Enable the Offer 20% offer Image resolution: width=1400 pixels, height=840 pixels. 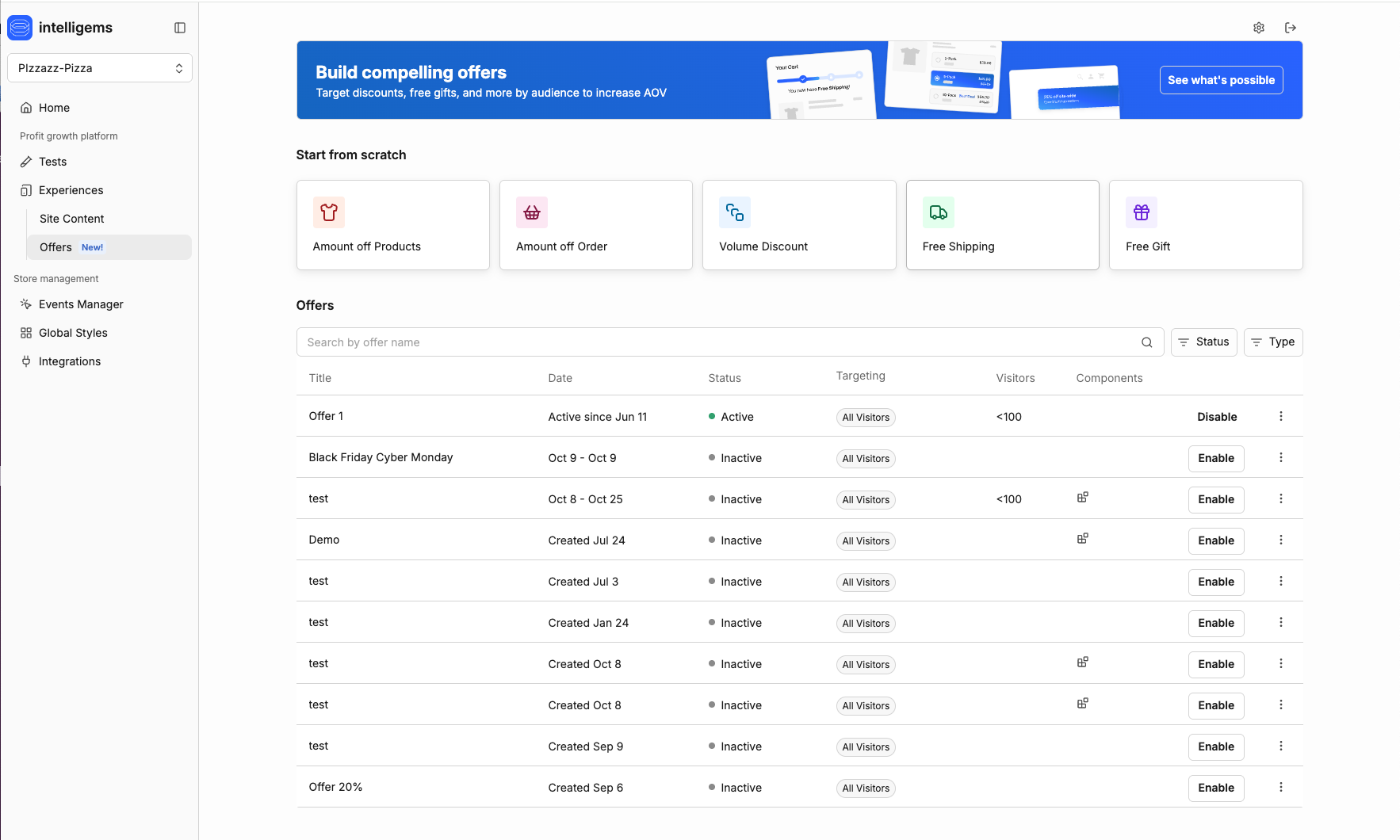point(1215,788)
